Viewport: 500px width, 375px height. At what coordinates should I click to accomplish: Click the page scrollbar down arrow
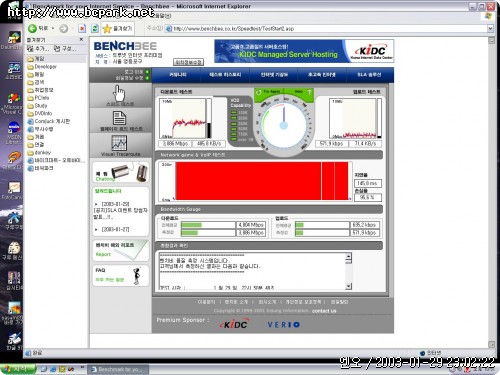point(491,344)
